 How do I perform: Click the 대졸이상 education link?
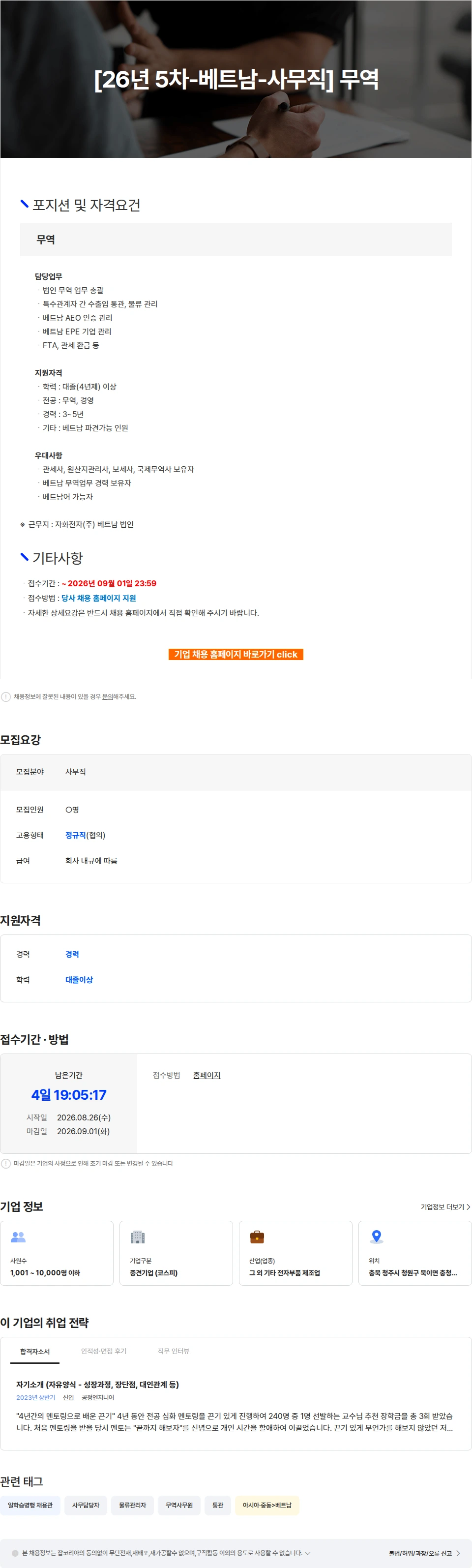(x=79, y=979)
